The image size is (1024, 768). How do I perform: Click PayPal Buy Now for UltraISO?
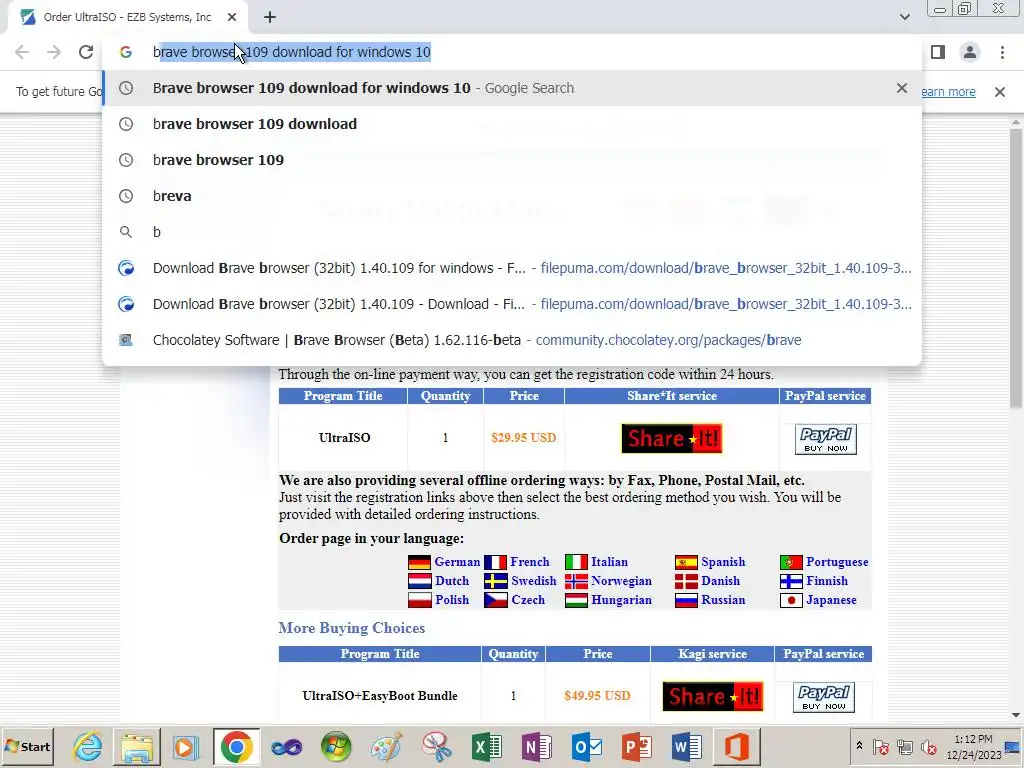click(x=825, y=439)
